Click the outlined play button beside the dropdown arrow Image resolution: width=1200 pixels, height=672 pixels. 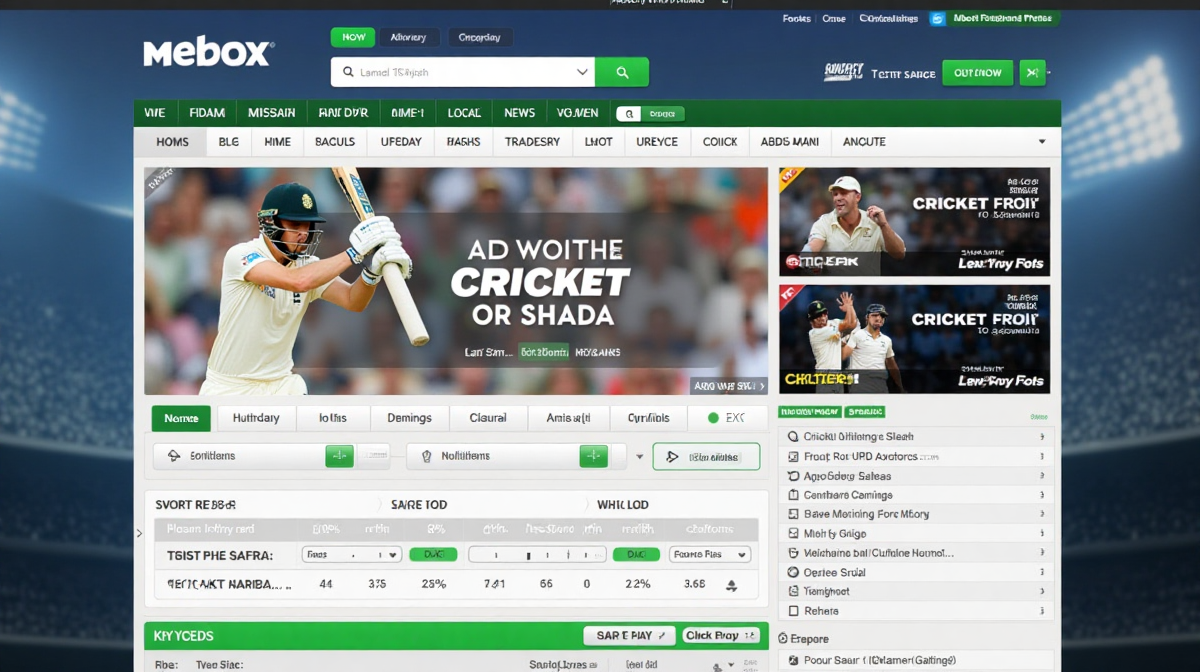[x=706, y=457]
